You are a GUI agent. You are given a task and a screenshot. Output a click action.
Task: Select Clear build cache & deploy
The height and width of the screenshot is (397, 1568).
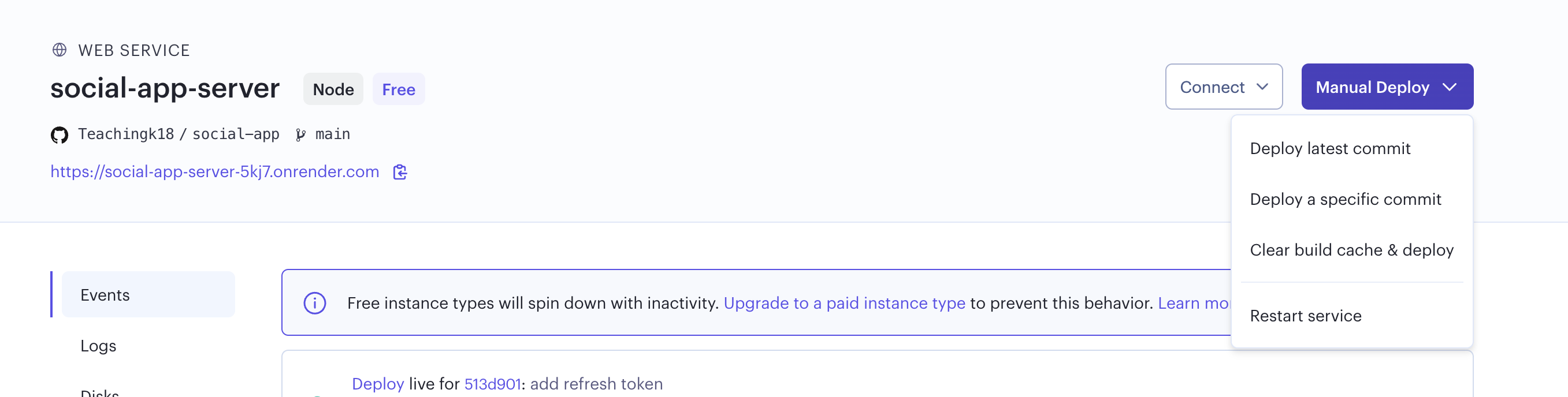1351,250
